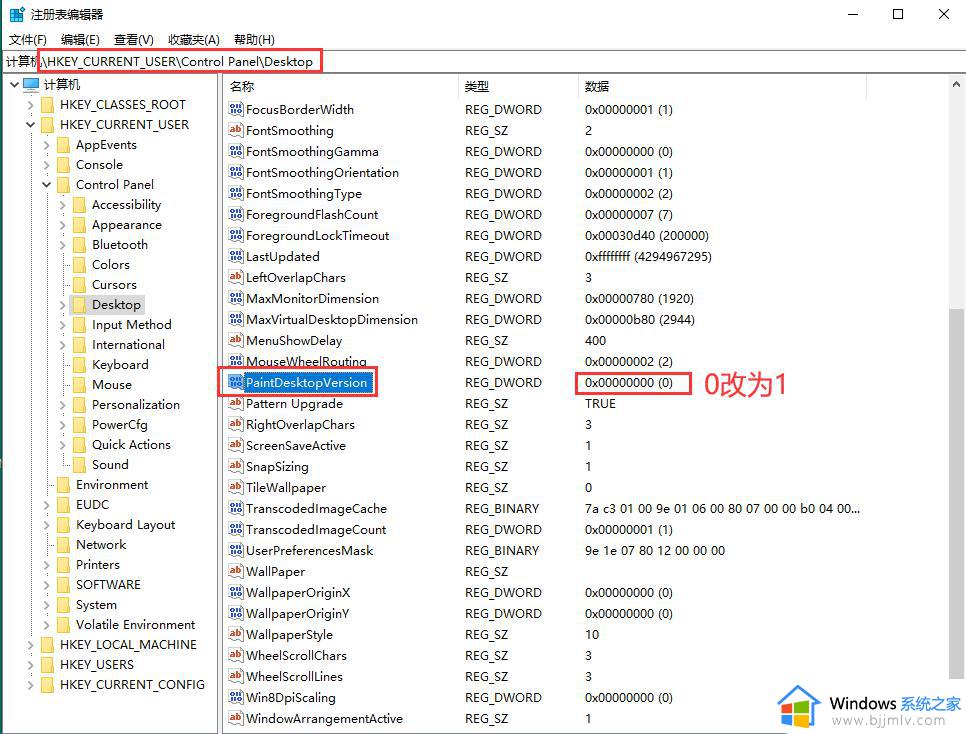Click the Colors folder icon

tap(79, 264)
